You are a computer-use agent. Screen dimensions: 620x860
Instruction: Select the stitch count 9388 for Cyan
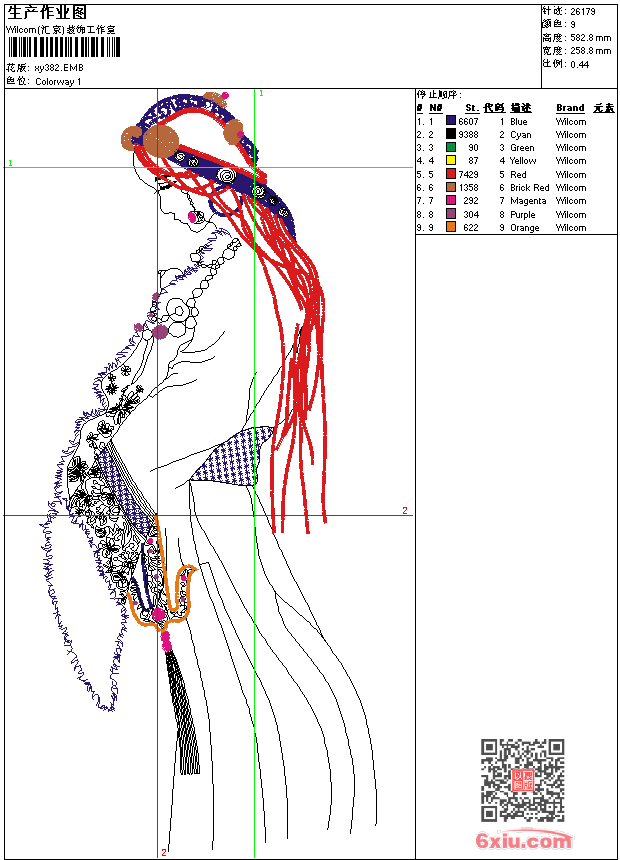469,135
